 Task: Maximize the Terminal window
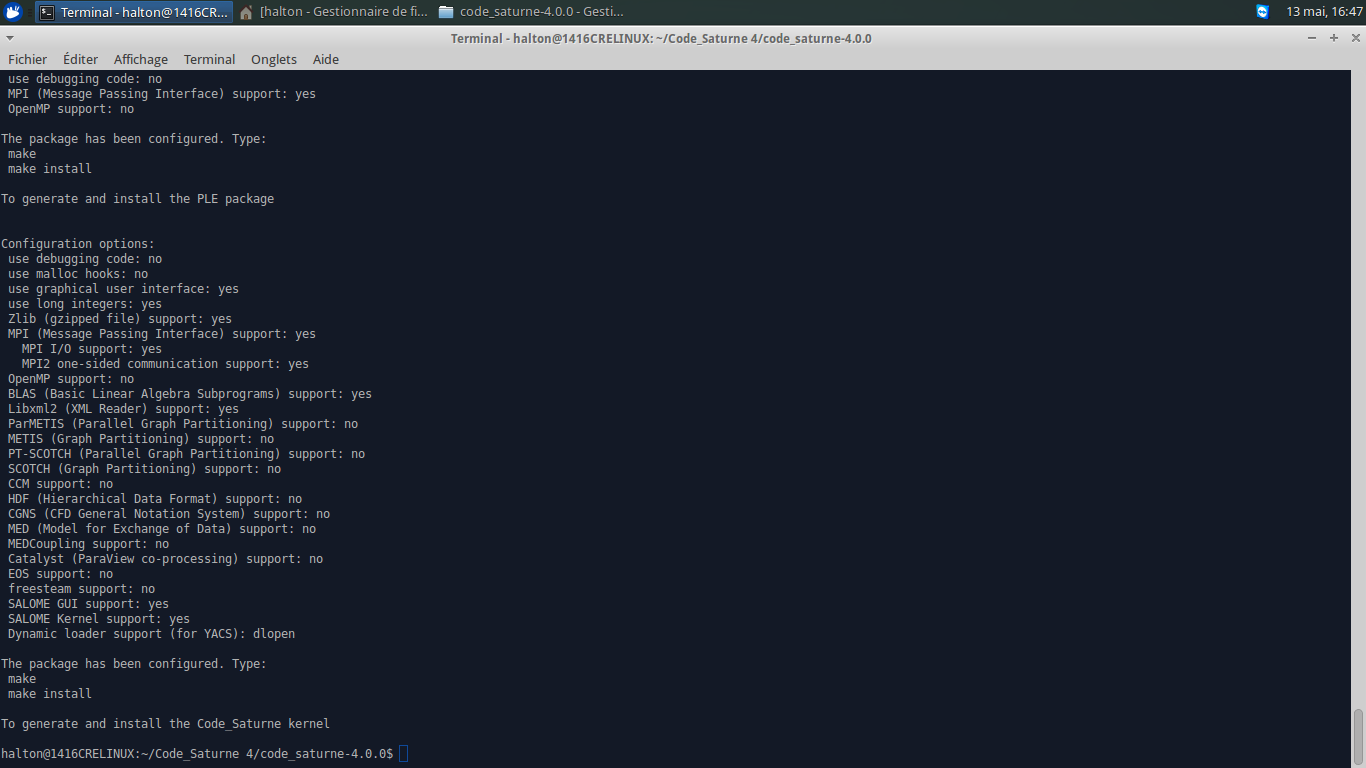[1333, 38]
